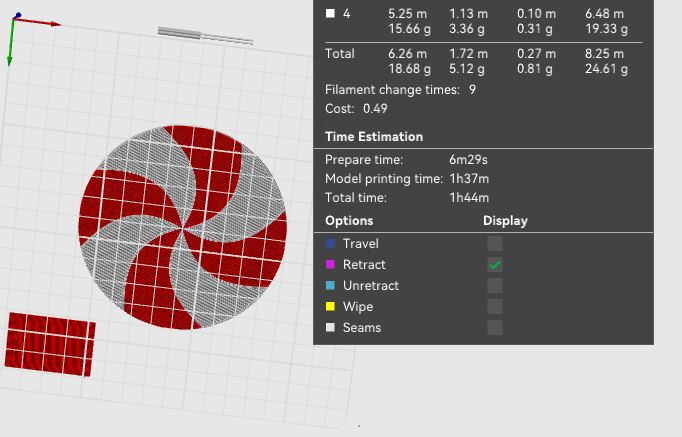The height and width of the screenshot is (437, 682).
Task: Click the center of the pinwheel model
Action: (x=182, y=227)
